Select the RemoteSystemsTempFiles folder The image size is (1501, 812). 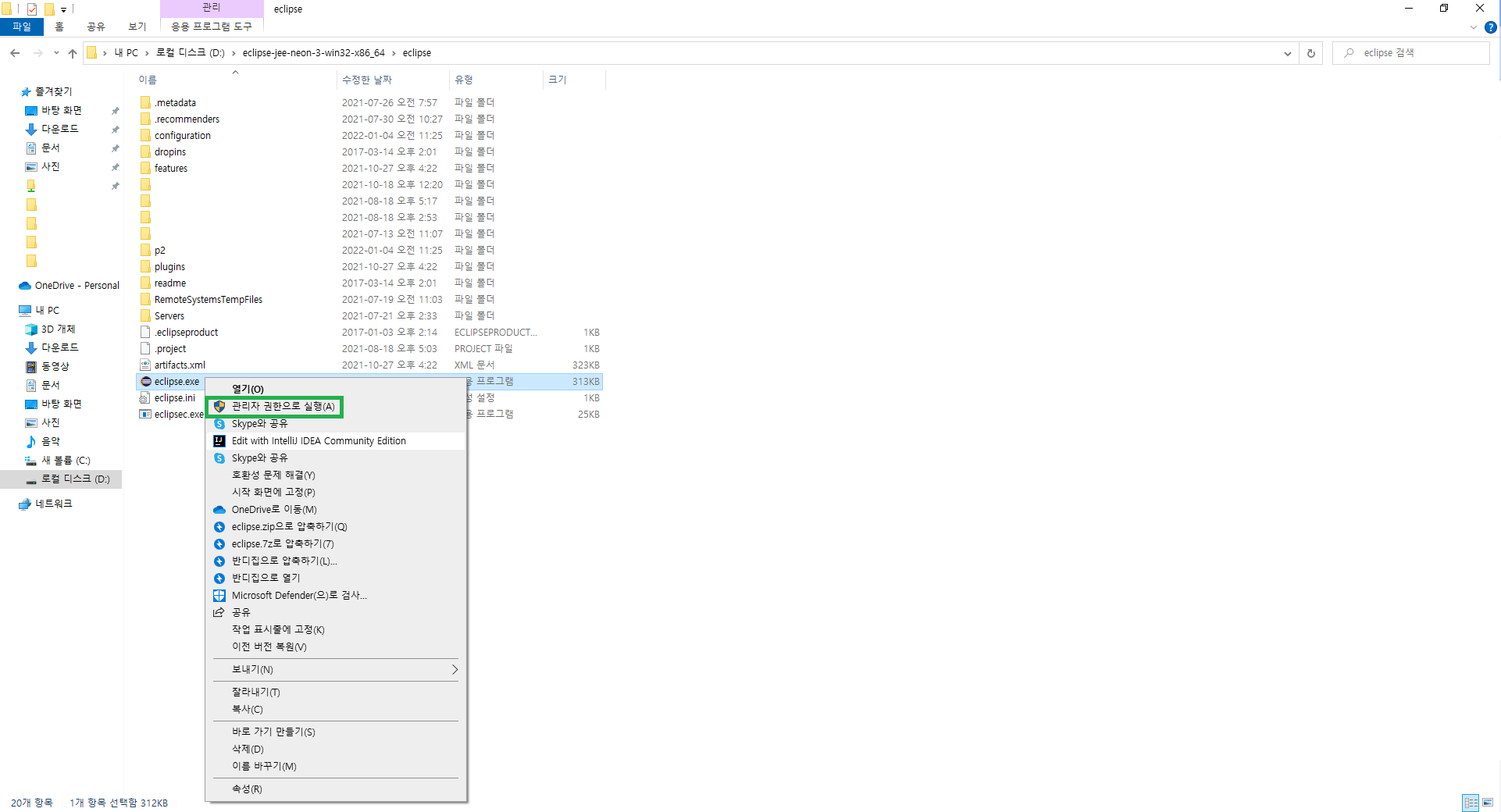pyautogui.click(x=208, y=300)
